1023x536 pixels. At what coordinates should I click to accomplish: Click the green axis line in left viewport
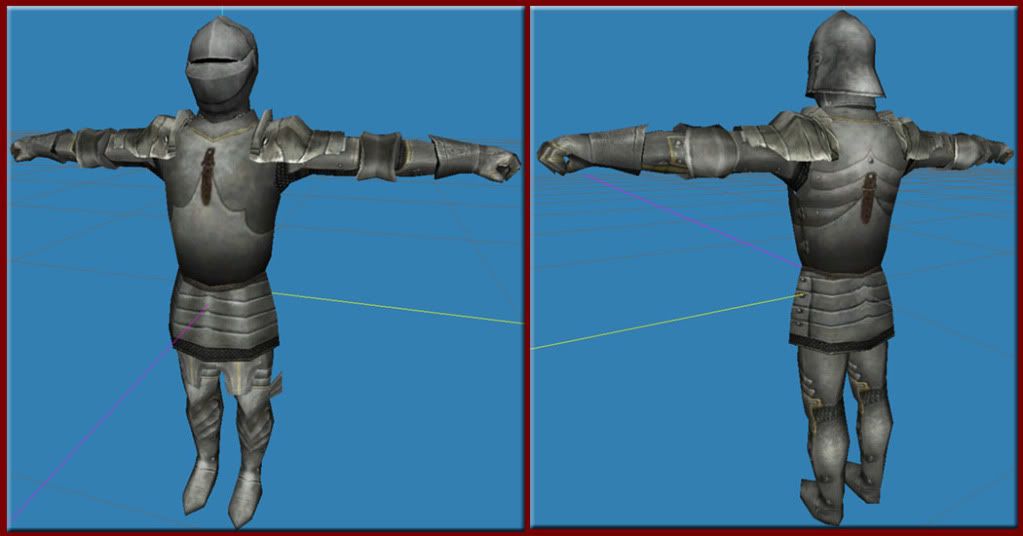(400, 309)
